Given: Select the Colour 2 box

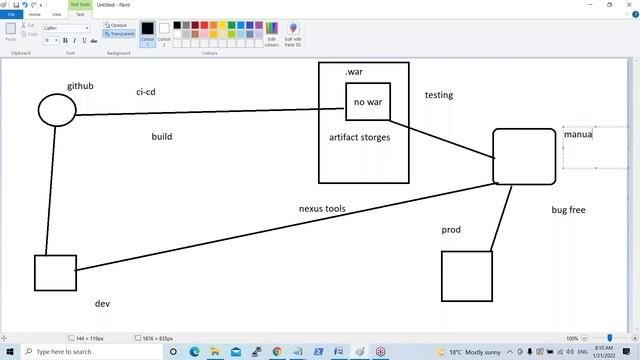Looking at the screenshot, I should coord(164,34).
